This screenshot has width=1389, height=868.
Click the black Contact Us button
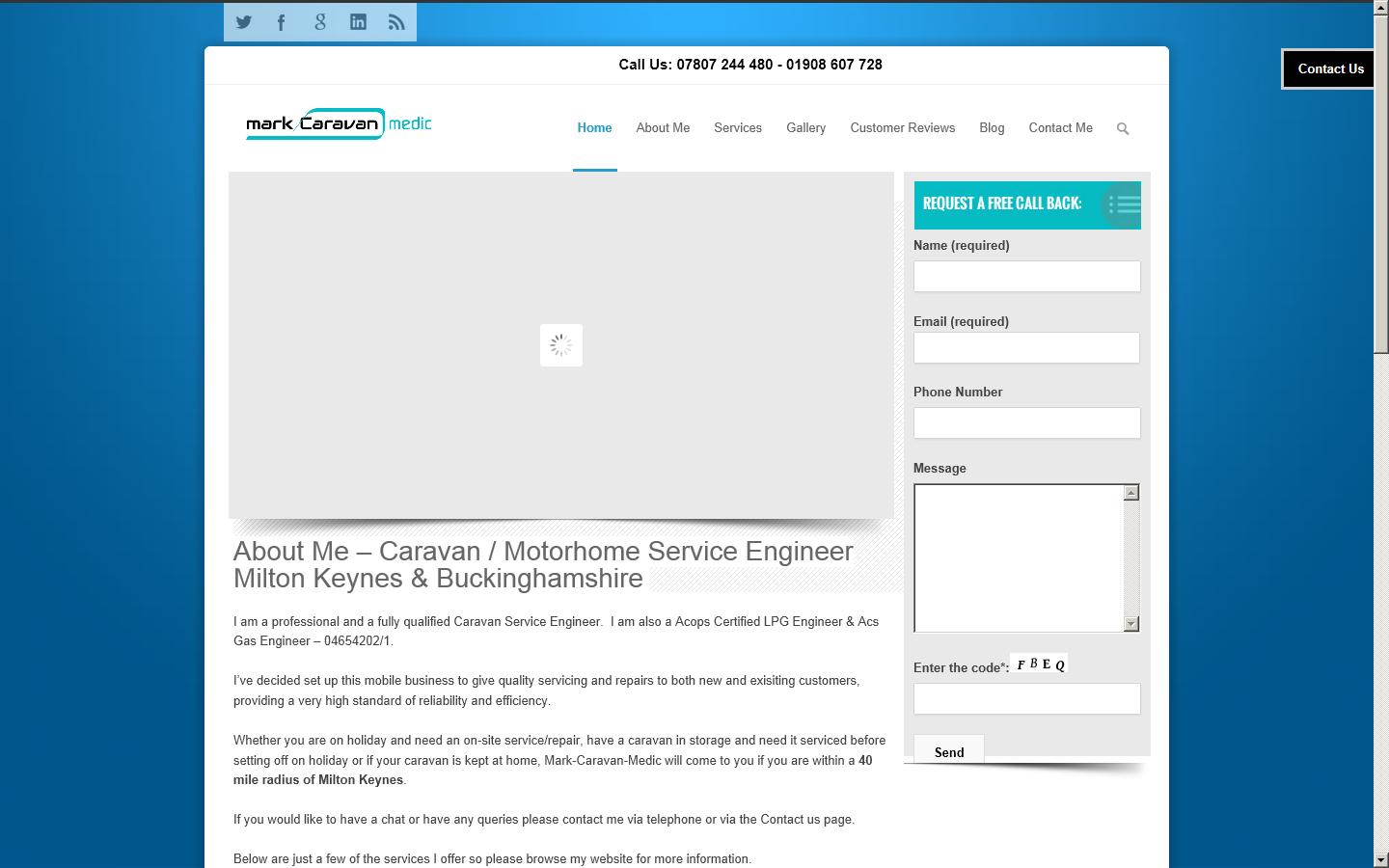tap(1329, 68)
